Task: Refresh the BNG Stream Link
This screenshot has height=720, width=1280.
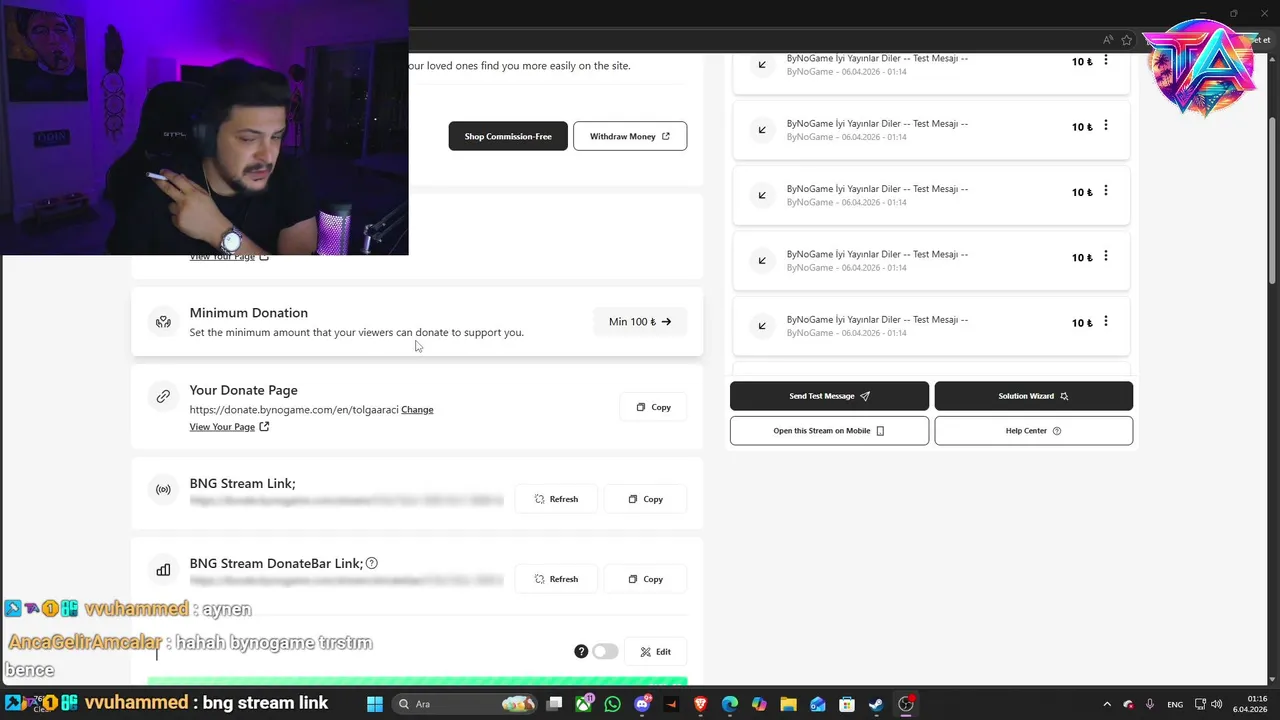Action: pos(556,499)
